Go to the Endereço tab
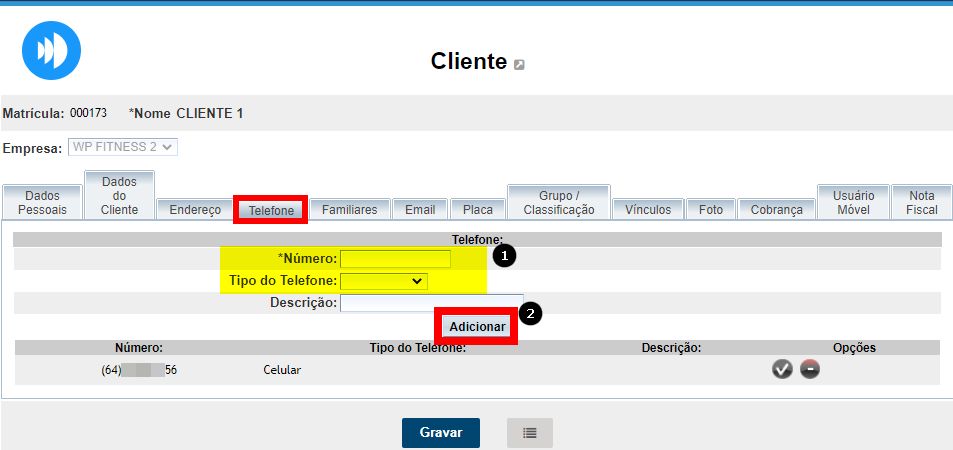953x450 pixels. (194, 210)
